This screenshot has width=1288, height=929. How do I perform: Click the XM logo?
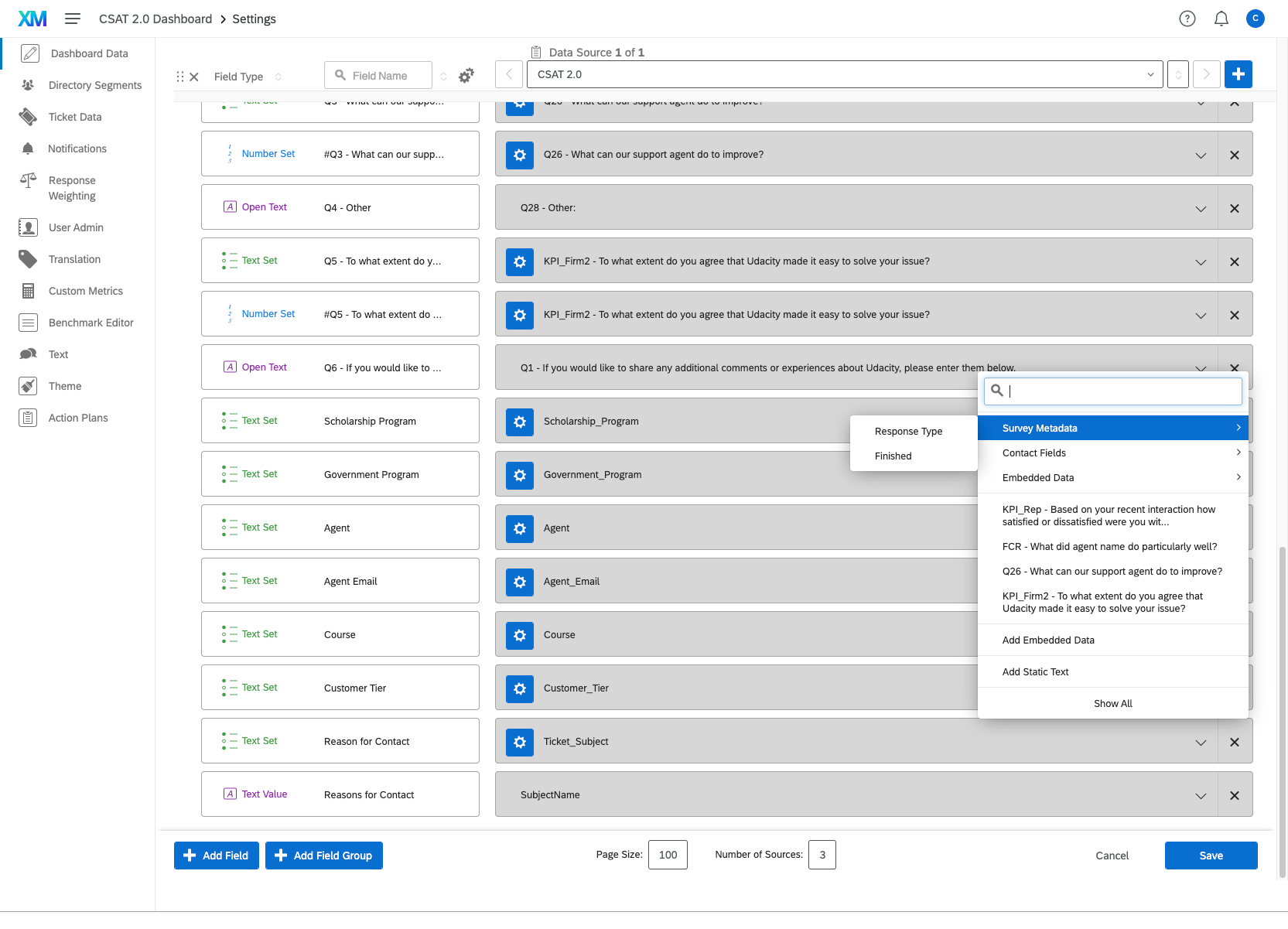(x=32, y=19)
